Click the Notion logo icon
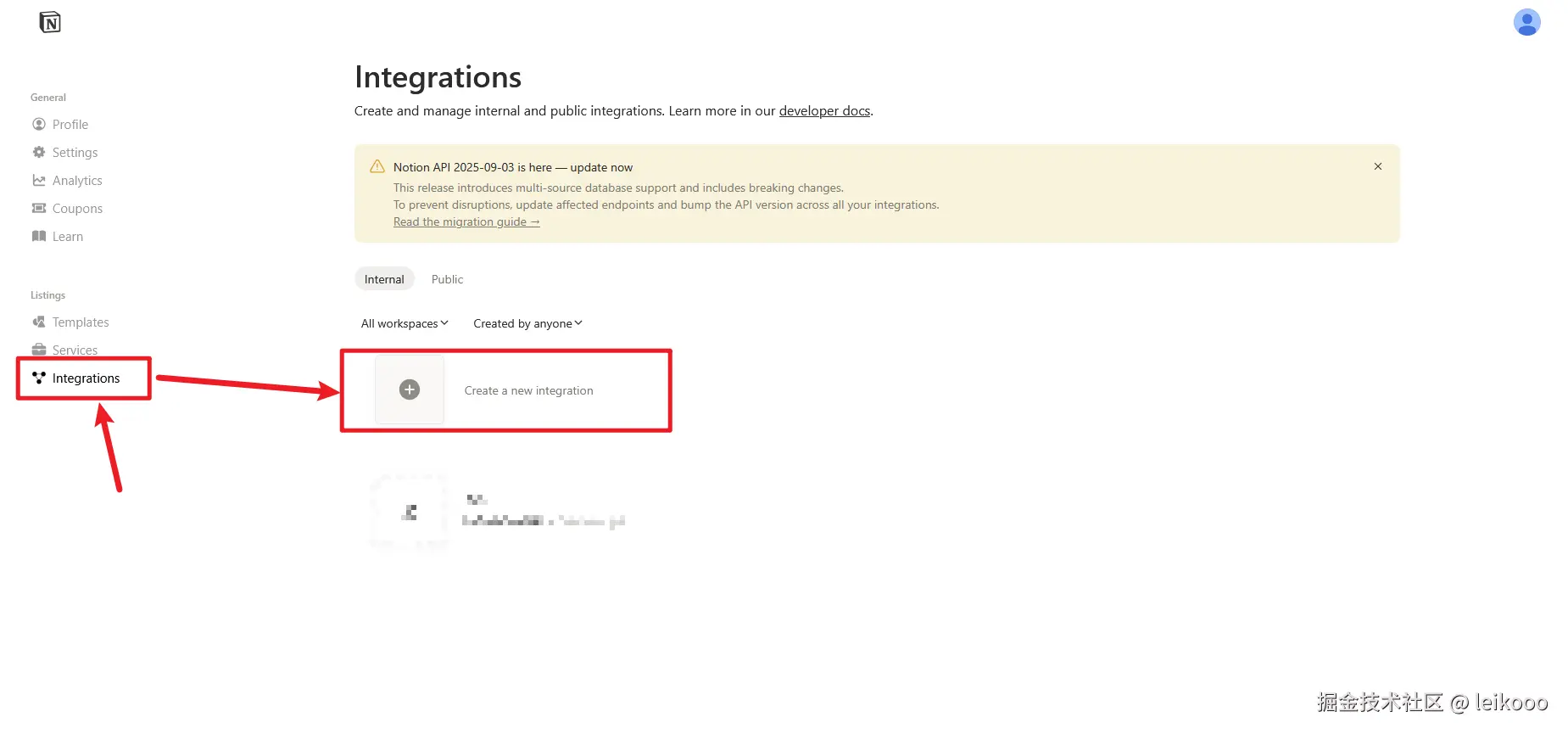 pyautogui.click(x=50, y=23)
